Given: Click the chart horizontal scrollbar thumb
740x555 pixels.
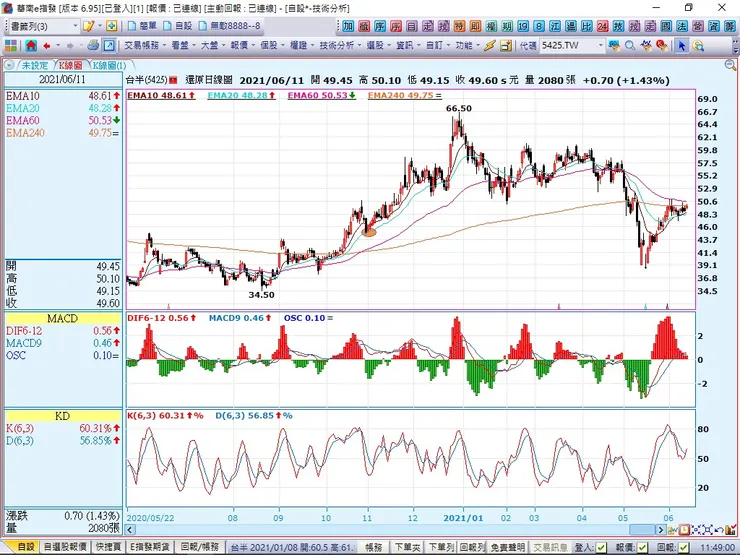Looking at the screenshot, I should pyautogui.click(x=642, y=530).
